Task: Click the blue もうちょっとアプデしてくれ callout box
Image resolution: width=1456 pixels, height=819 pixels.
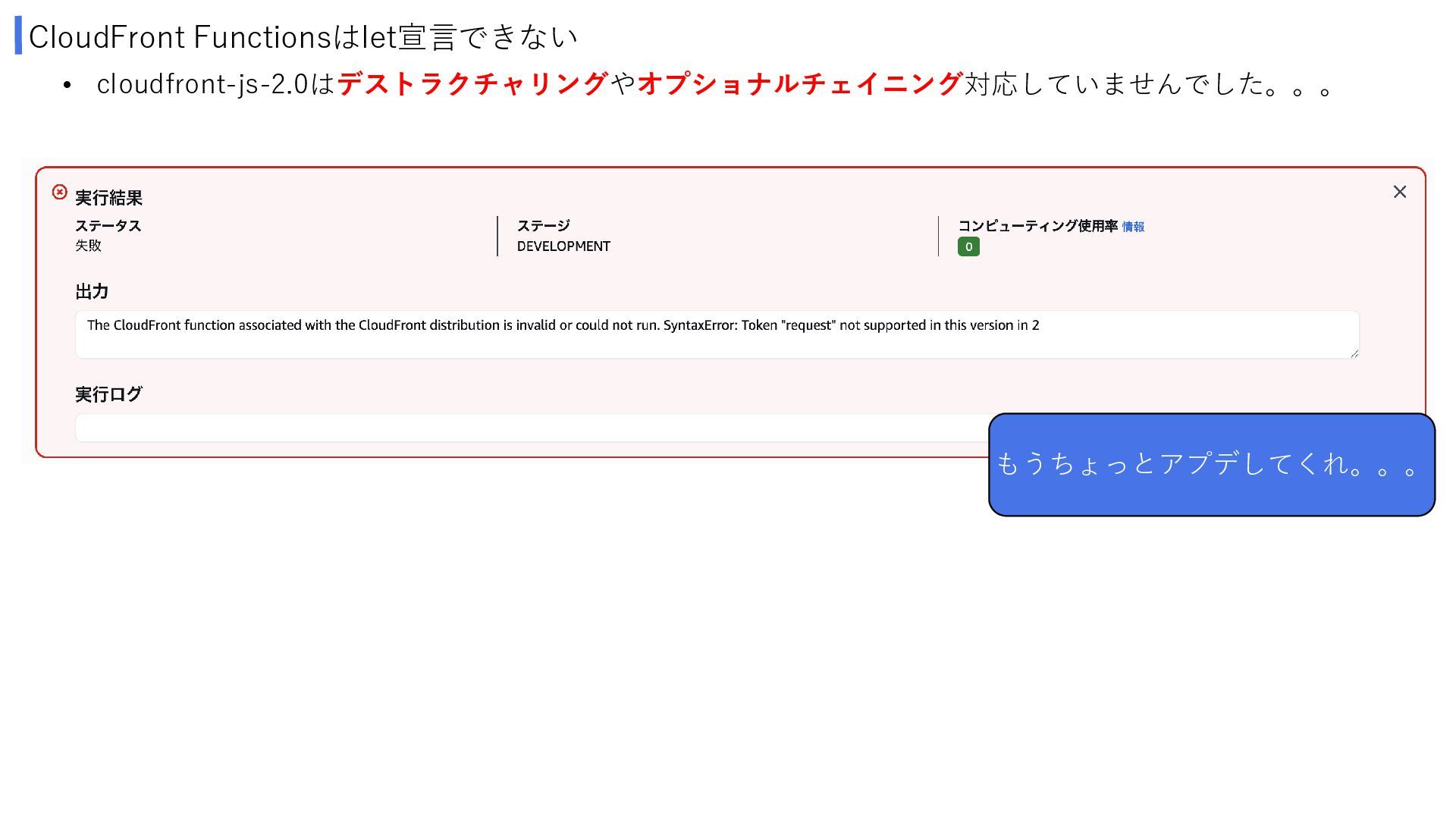Action: 1212,465
